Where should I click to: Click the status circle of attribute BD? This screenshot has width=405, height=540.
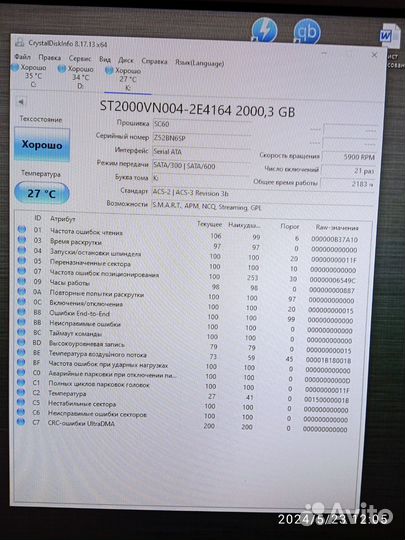(21, 342)
